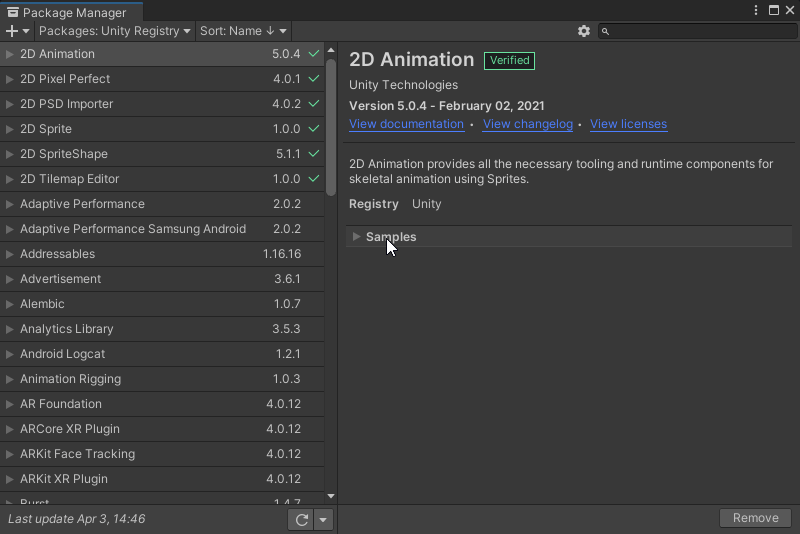
Task: Click the refresh package list icon
Action: tap(301, 520)
